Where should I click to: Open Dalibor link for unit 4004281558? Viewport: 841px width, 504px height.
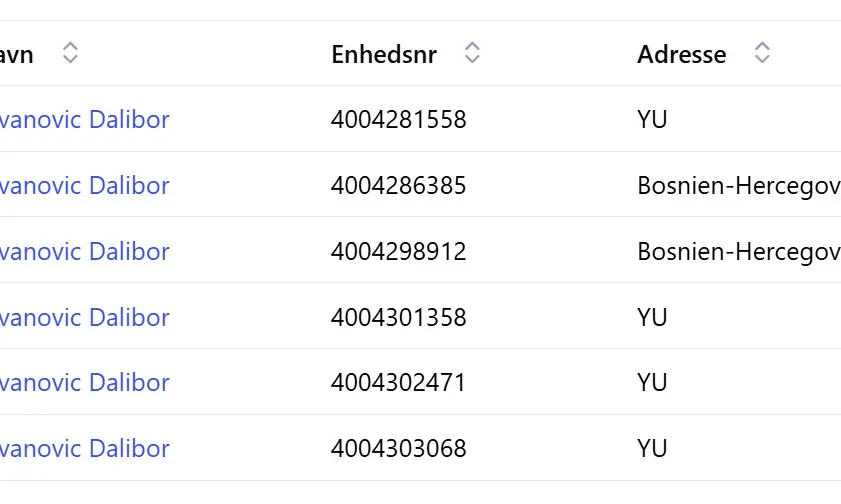tap(85, 120)
